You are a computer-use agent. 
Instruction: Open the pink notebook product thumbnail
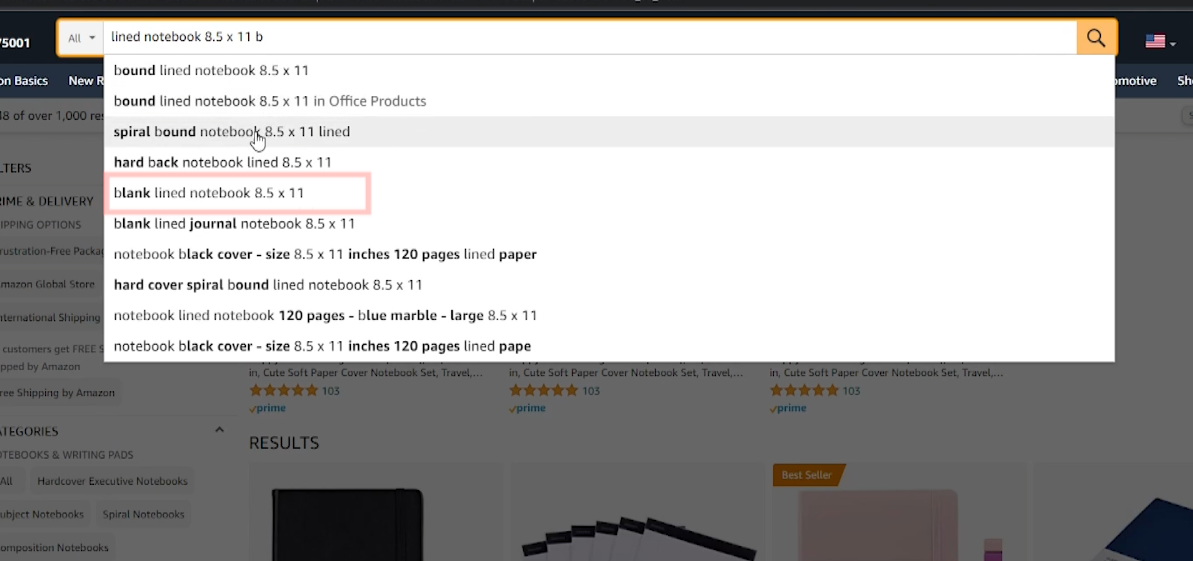[x=879, y=526]
